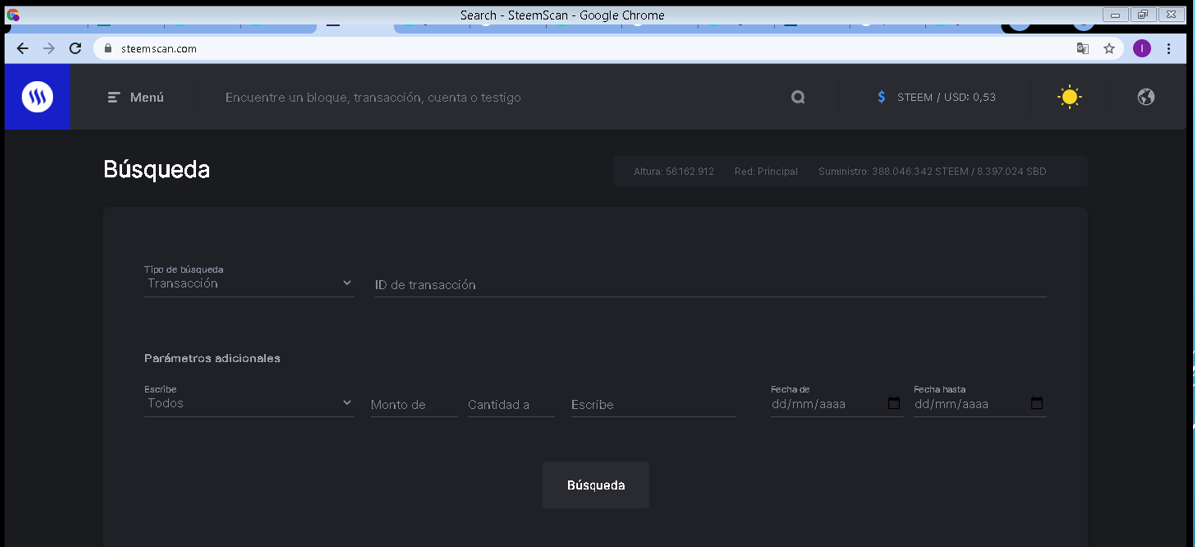Viewport: 1195px width, 547px height.
Task: Click the magnifier search icon in header
Action: coord(797,98)
